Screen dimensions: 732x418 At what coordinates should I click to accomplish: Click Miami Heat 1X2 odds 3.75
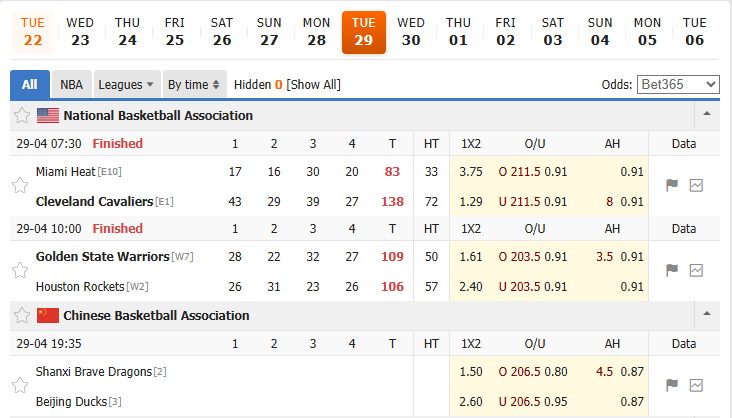pos(471,172)
